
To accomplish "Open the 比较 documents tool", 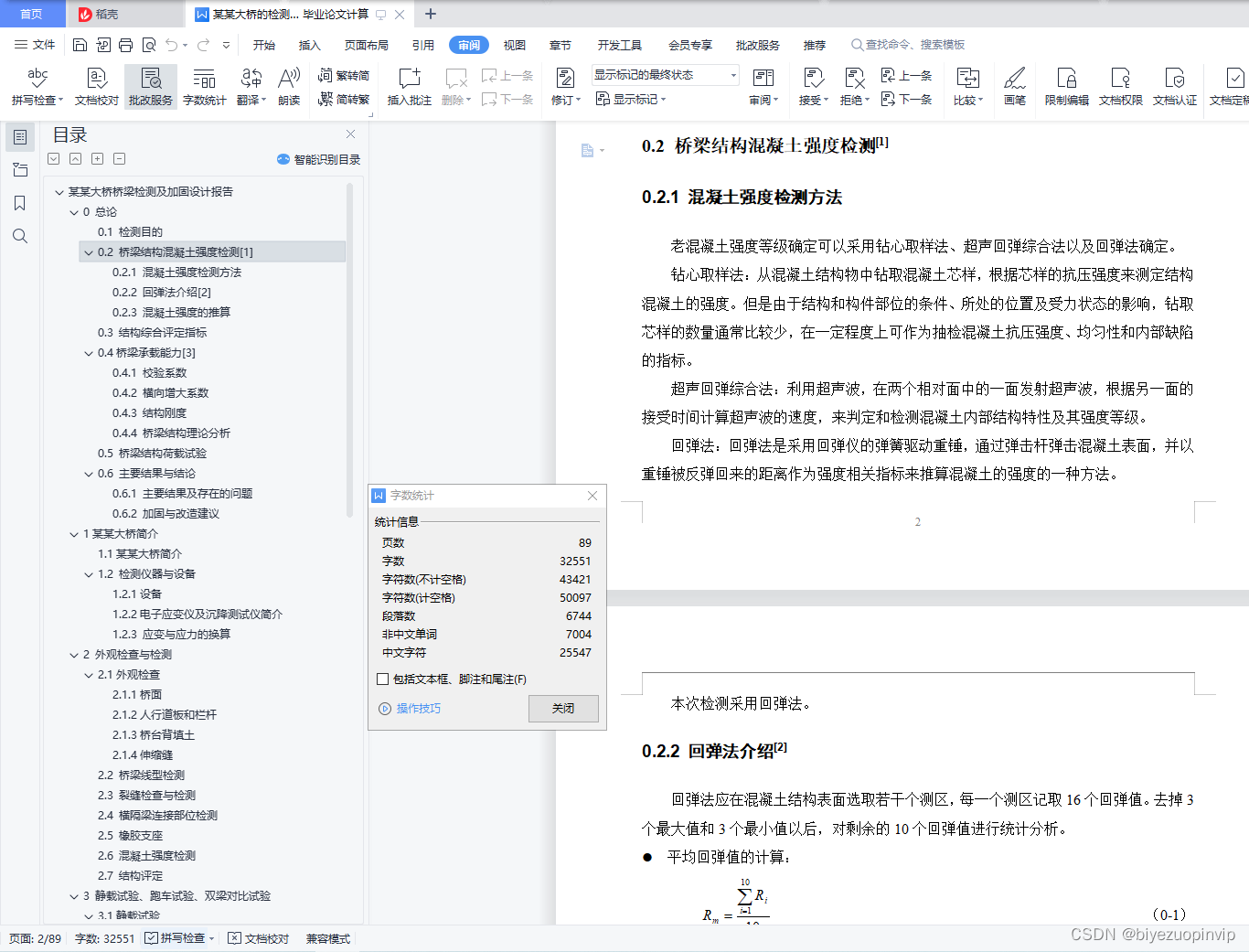I will click(x=967, y=87).
